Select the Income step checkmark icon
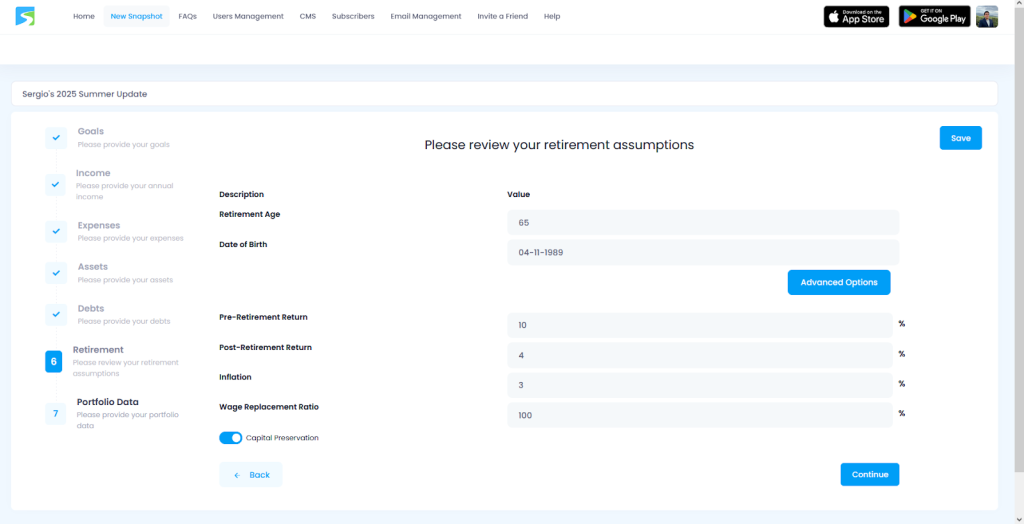 pos(56,184)
